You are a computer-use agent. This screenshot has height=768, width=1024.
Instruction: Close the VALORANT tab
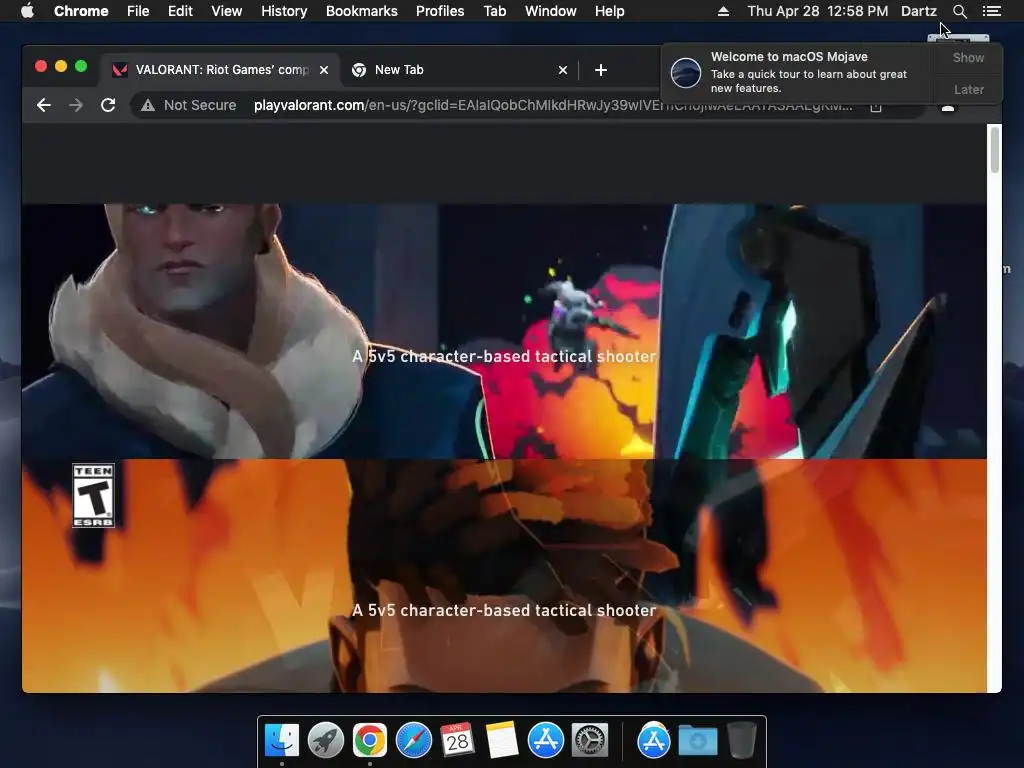(324, 70)
